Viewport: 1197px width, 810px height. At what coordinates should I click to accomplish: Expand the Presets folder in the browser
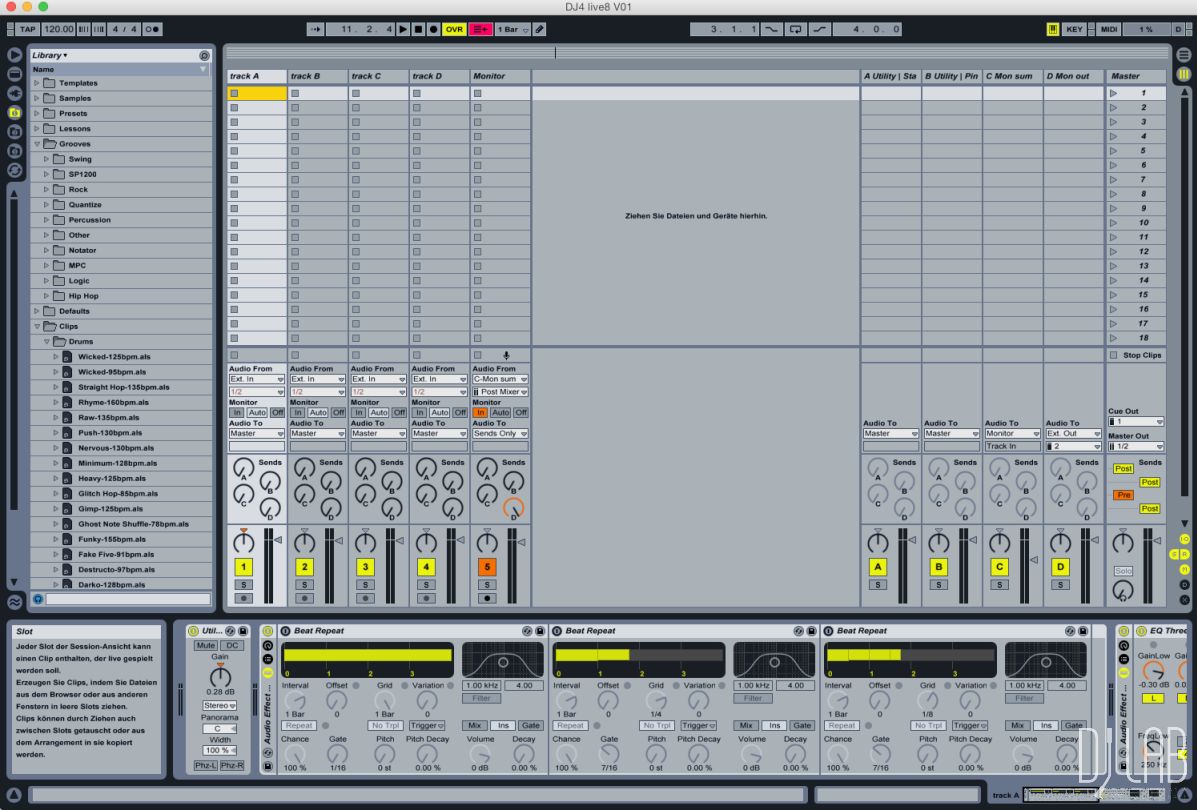[37, 114]
